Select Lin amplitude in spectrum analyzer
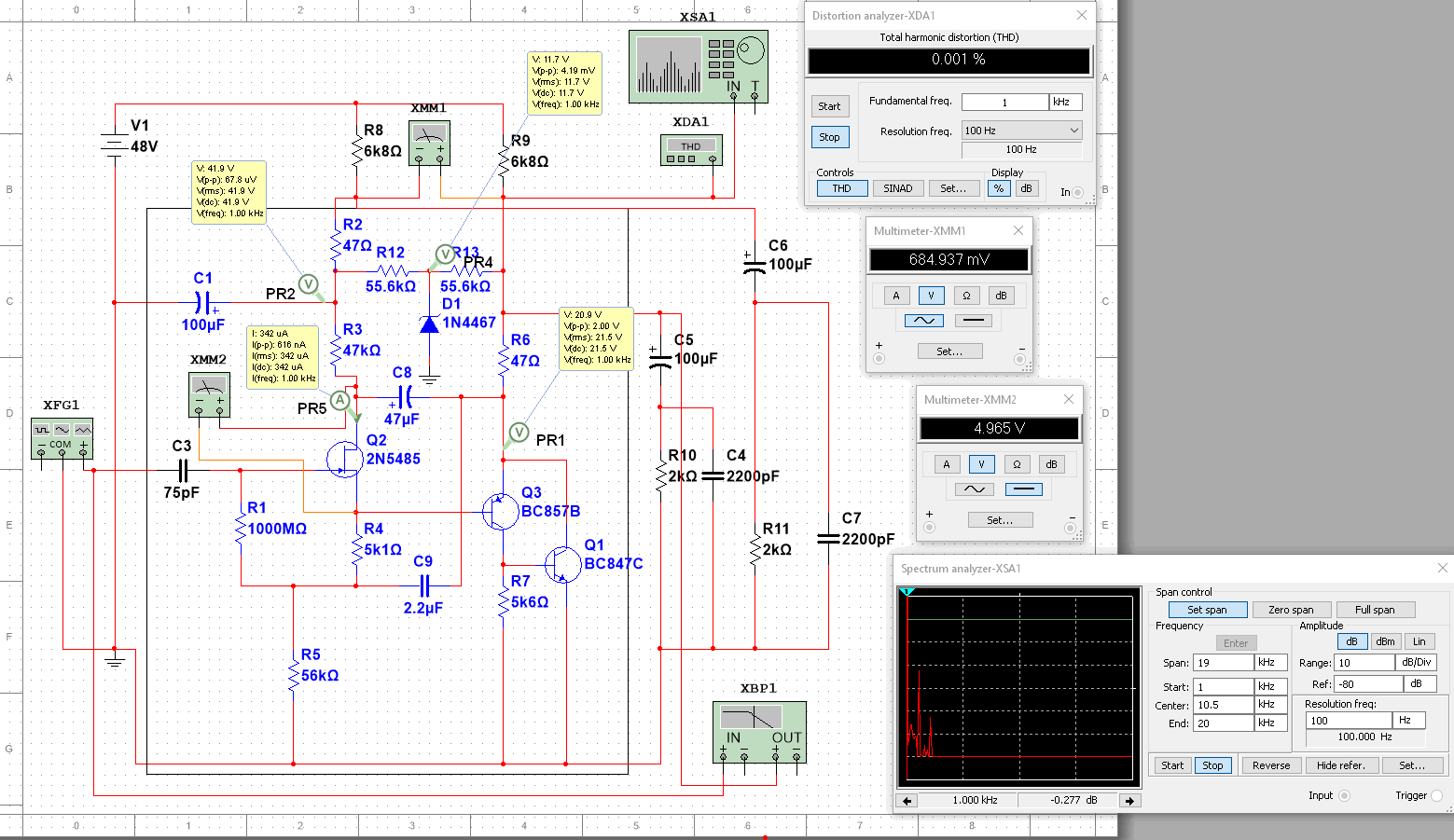 tap(1419, 641)
